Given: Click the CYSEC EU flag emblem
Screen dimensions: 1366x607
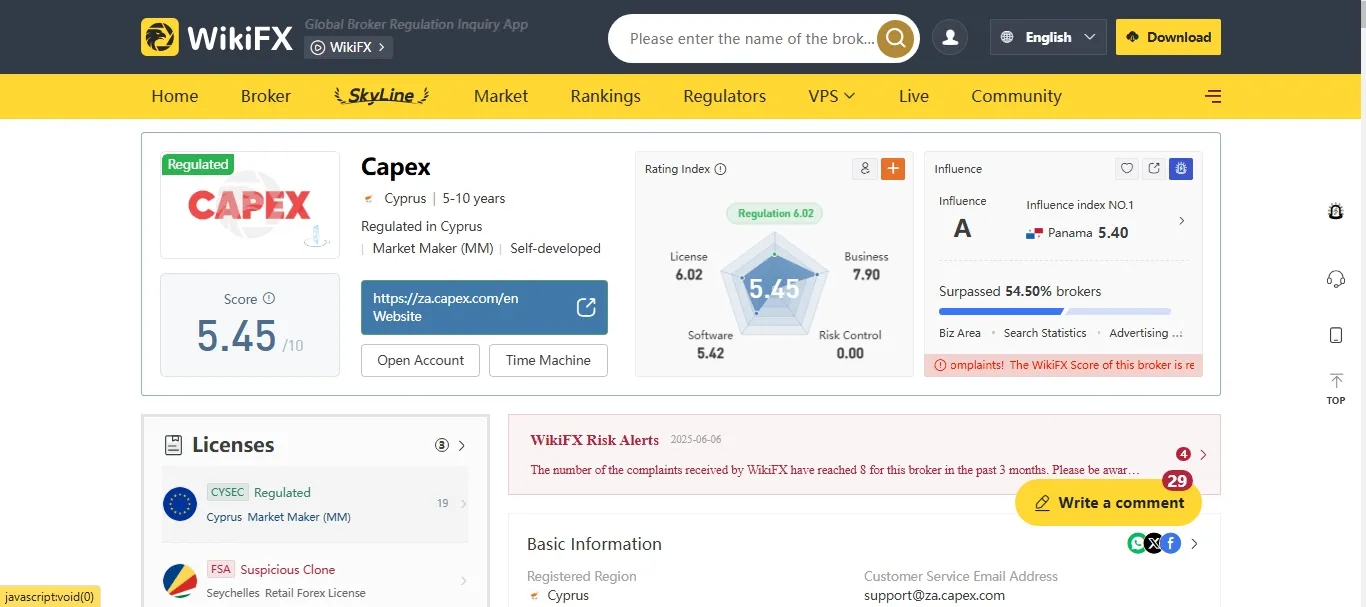Looking at the screenshot, I should (x=180, y=504).
